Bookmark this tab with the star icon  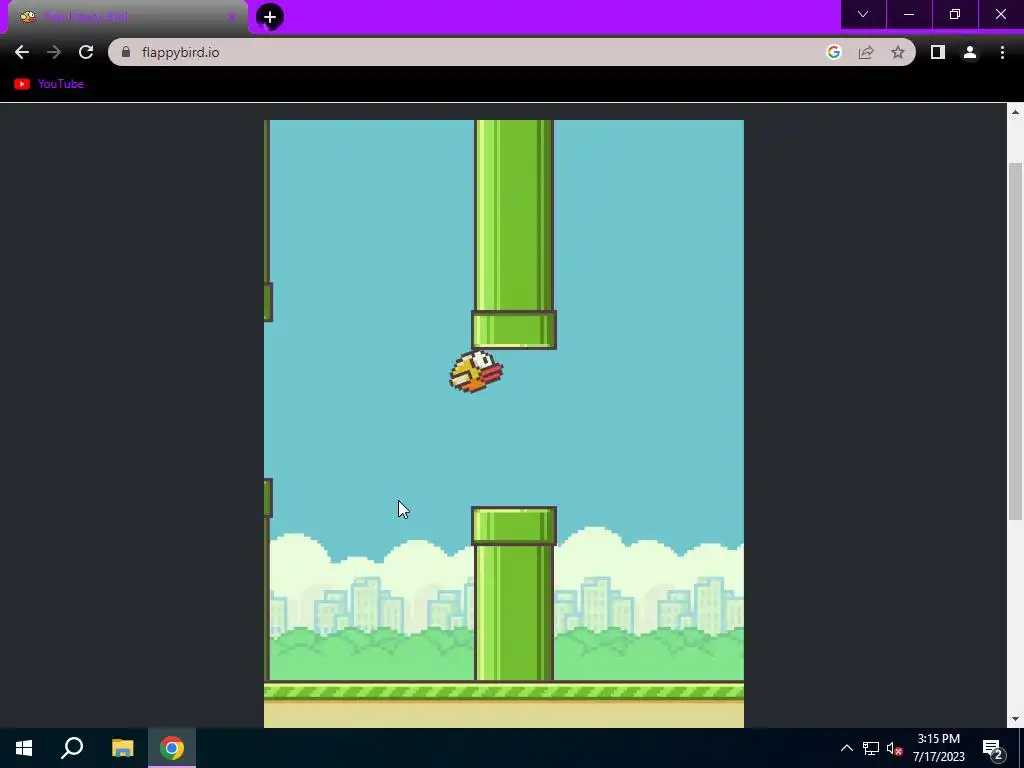click(898, 52)
